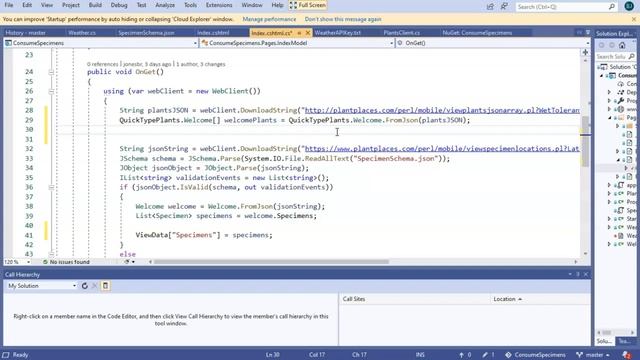Click the Solution Explorer Forward icon
Screen dimensions: 640x360
611,45
